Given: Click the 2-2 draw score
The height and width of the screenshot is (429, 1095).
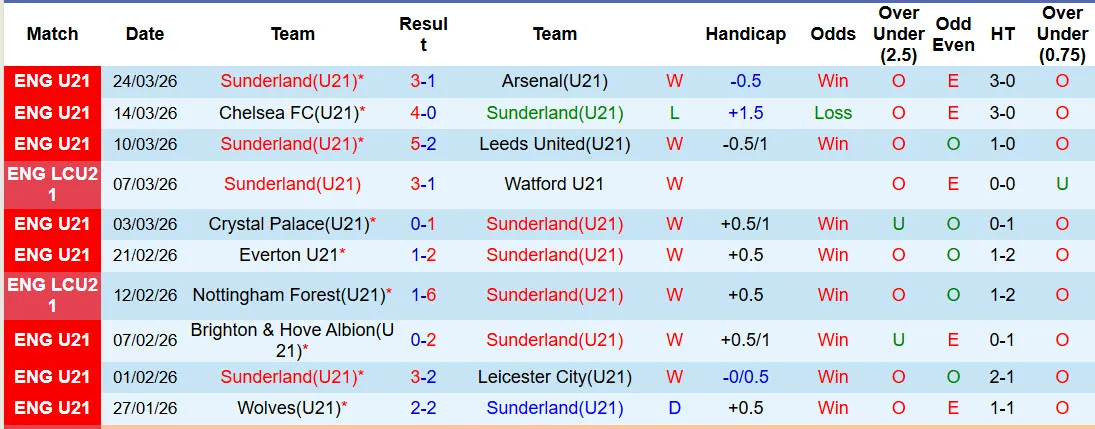Looking at the screenshot, I should coord(423,408).
